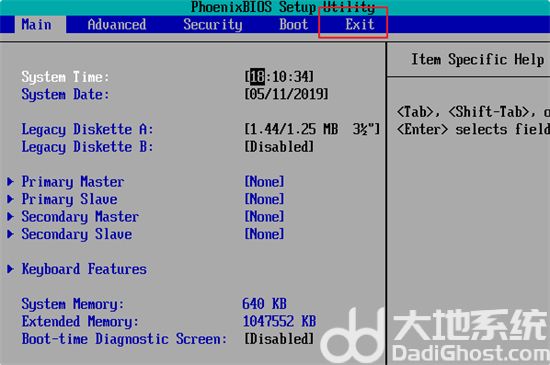
Task: Click the Primary Master [None] value
Action: tap(264, 182)
